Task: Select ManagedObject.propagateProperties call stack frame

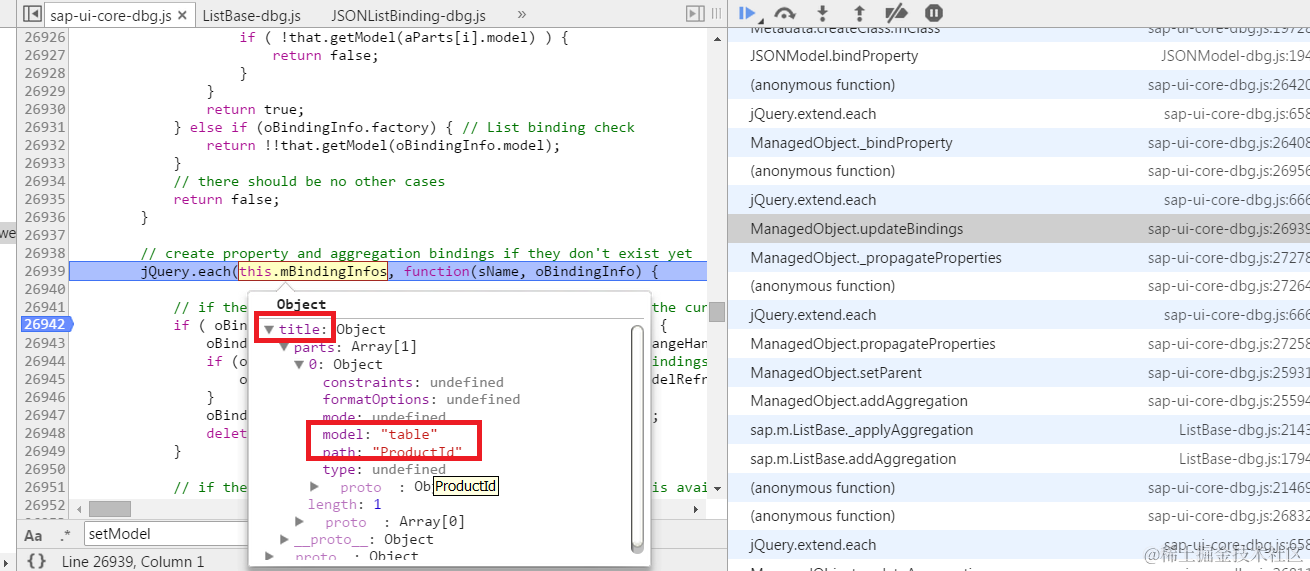Action: [1019, 344]
